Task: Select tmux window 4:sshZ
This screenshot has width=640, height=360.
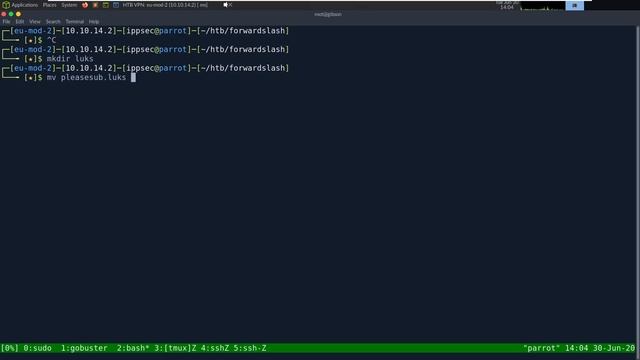Action: point(215,348)
